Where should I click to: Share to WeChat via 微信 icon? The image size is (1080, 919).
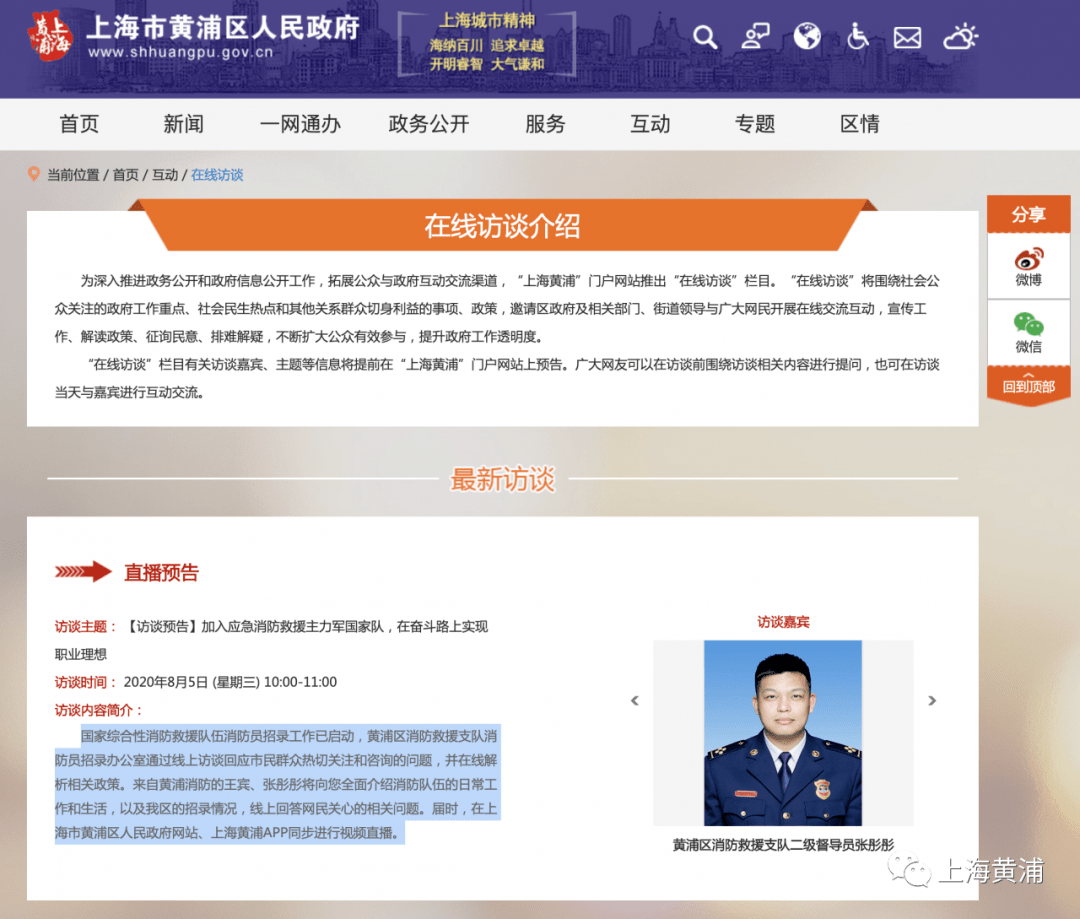(1028, 333)
